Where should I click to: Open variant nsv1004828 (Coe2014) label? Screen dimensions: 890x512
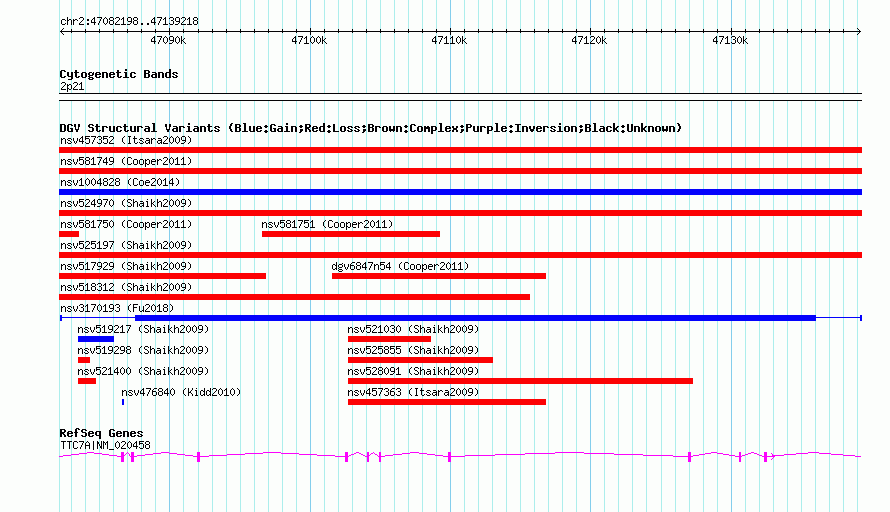point(120,182)
